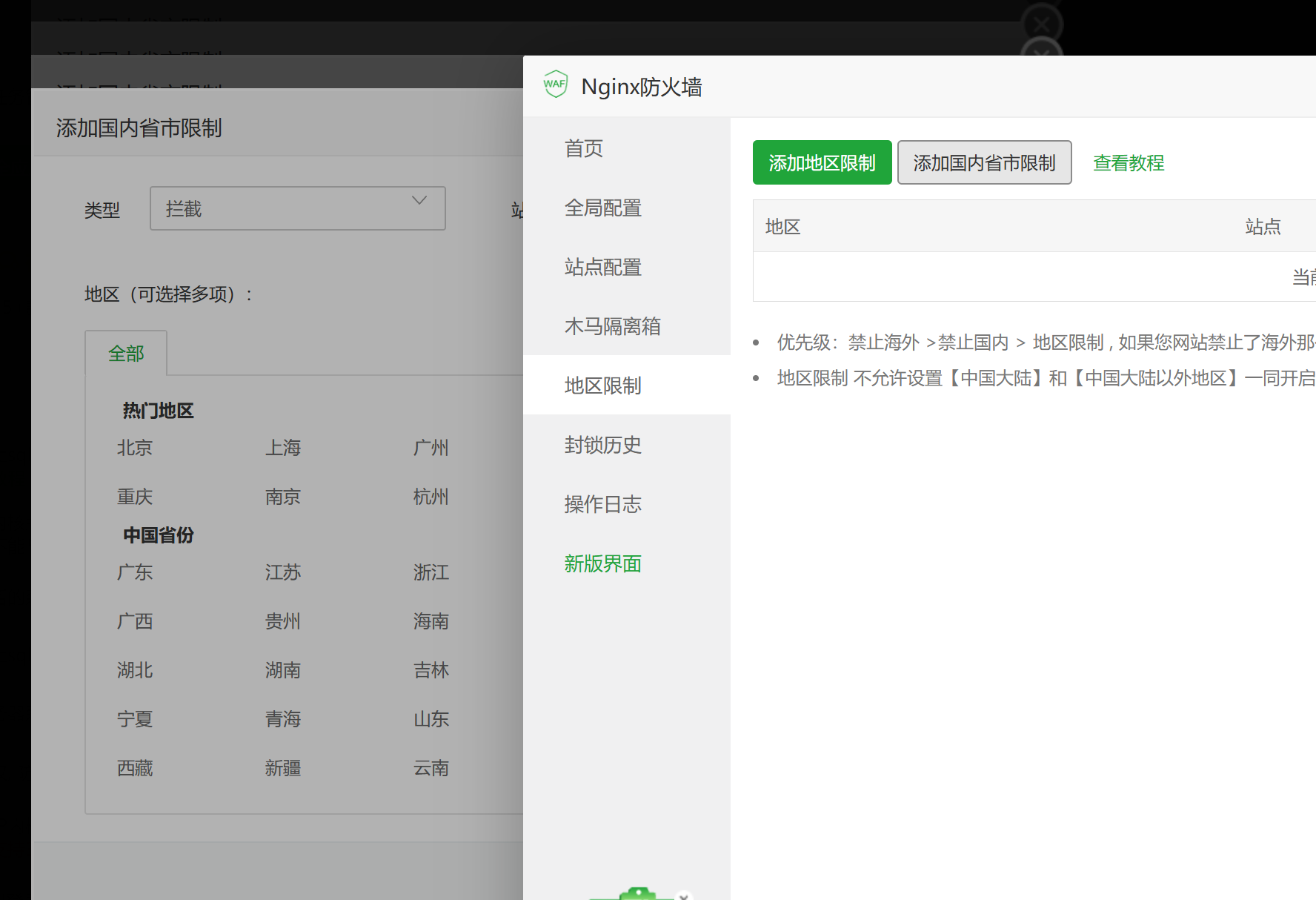1316x900 pixels.
Task: Open 木马隔离箱 sidebar item
Action: click(626, 325)
